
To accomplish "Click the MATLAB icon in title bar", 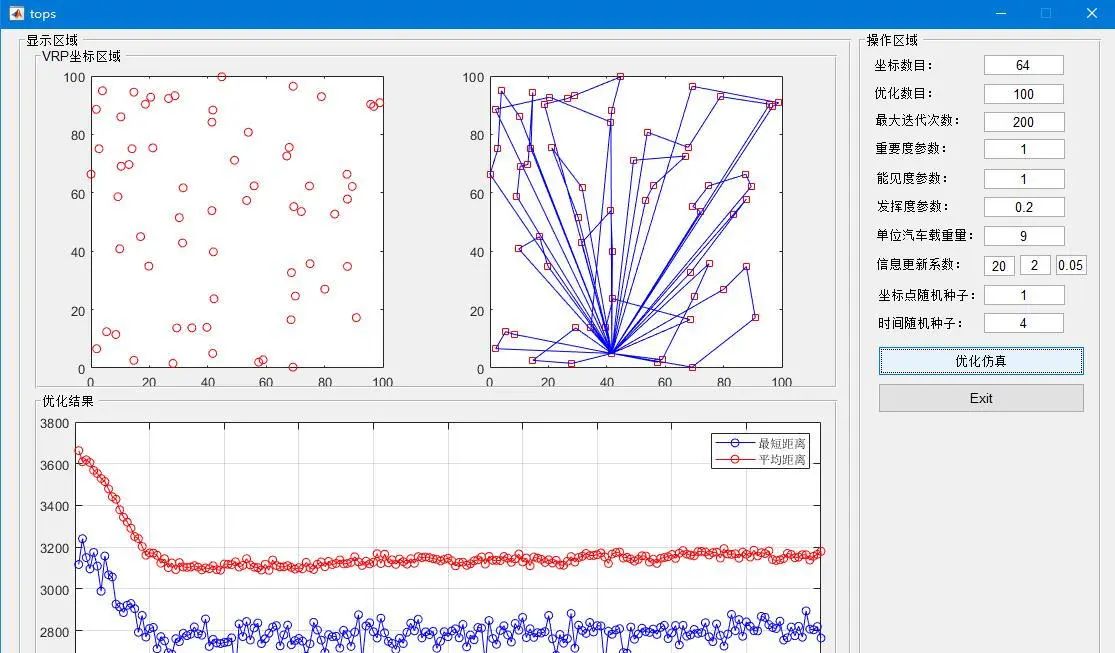I will (16, 14).
